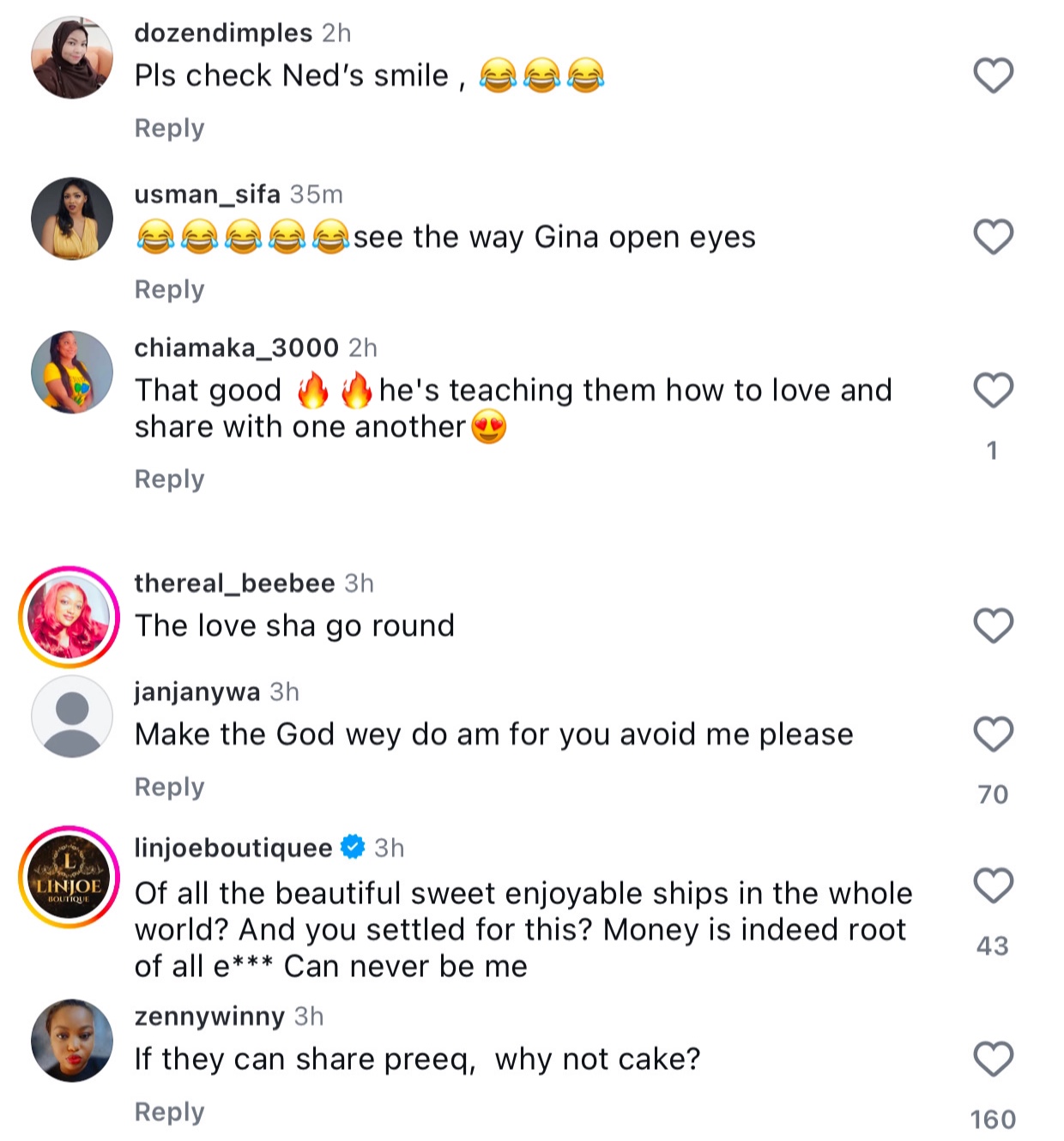The width and height of the screenshot is (1064, 1141).
Task: Tap the heart on usman_sifa's comment
Action: point(993,237)
